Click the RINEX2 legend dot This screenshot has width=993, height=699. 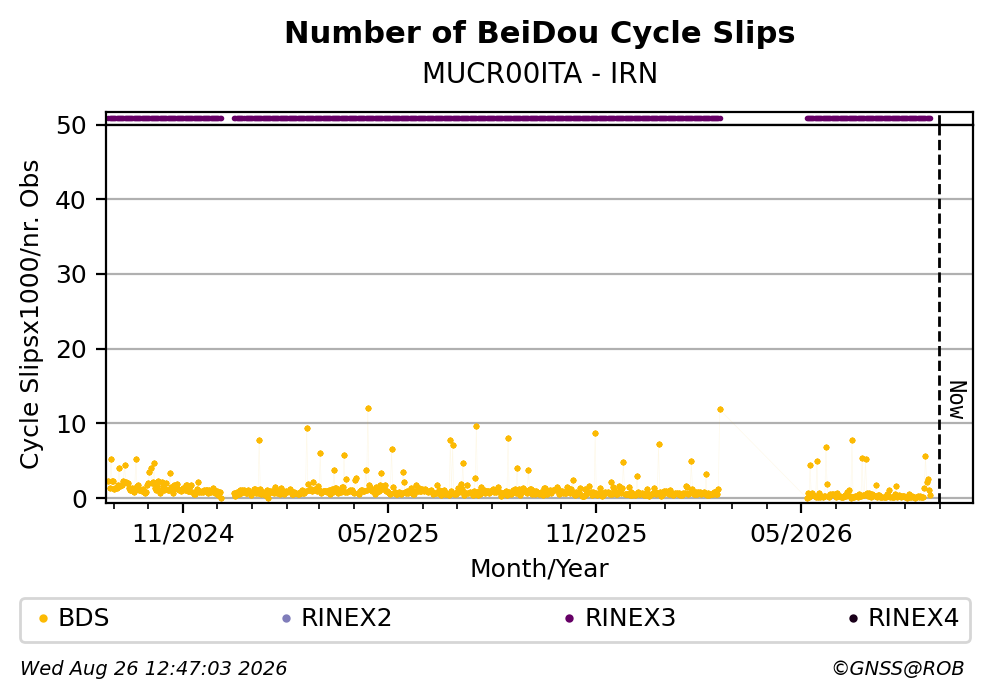click(x=286, y=619)
